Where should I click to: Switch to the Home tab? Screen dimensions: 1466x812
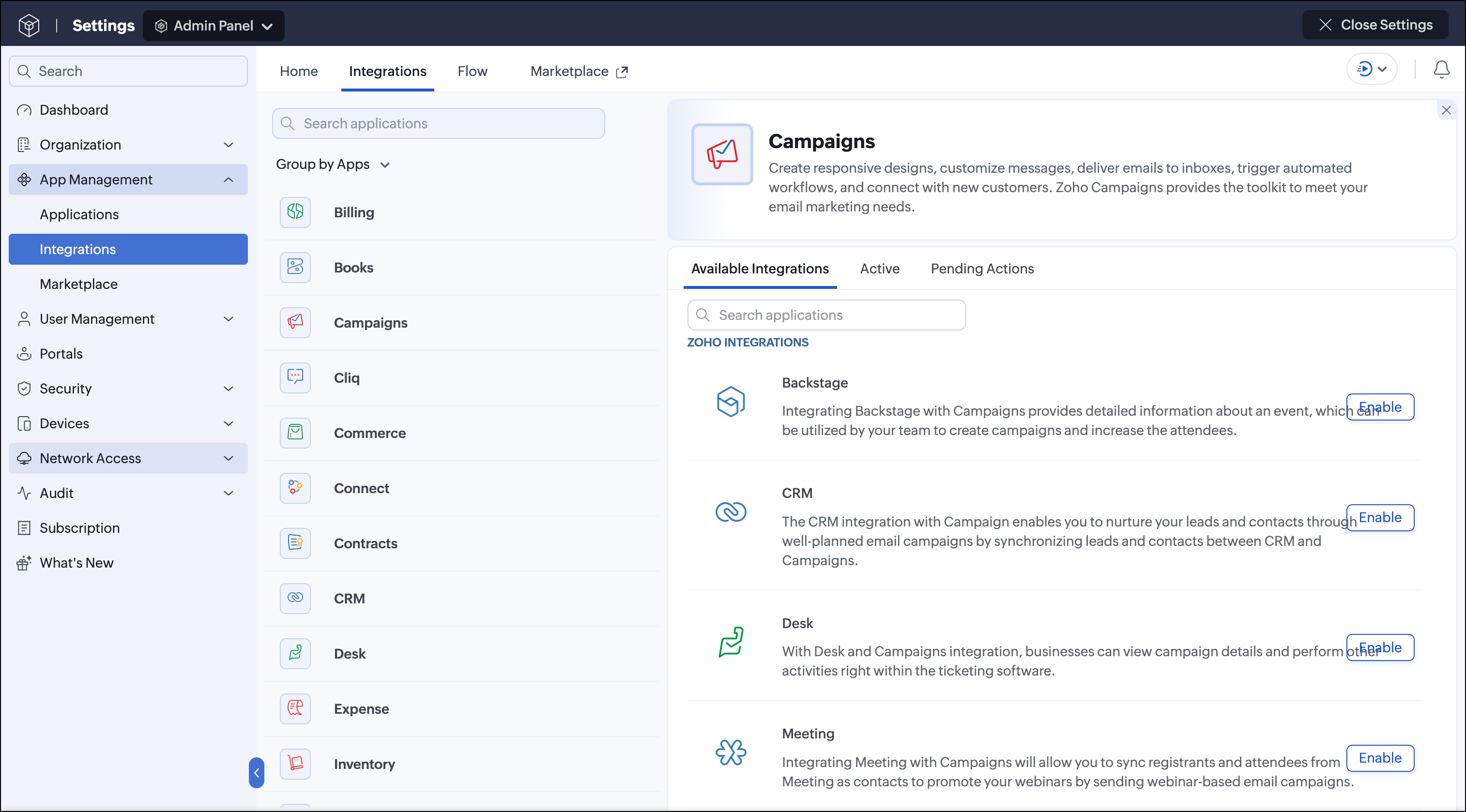[299, 71]
